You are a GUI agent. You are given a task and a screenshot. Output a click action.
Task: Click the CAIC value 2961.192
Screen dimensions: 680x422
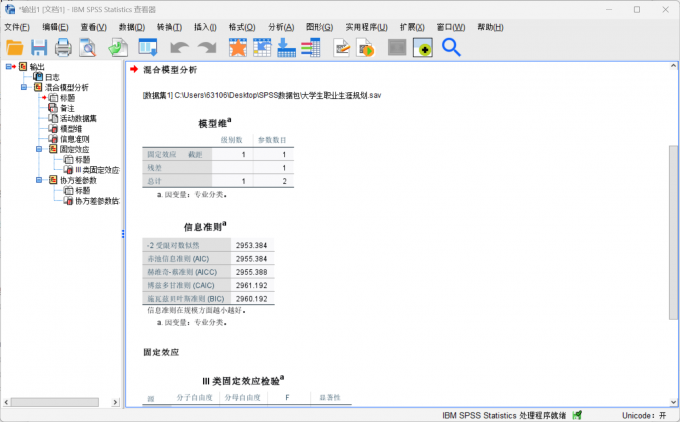[x=252, y=285]
